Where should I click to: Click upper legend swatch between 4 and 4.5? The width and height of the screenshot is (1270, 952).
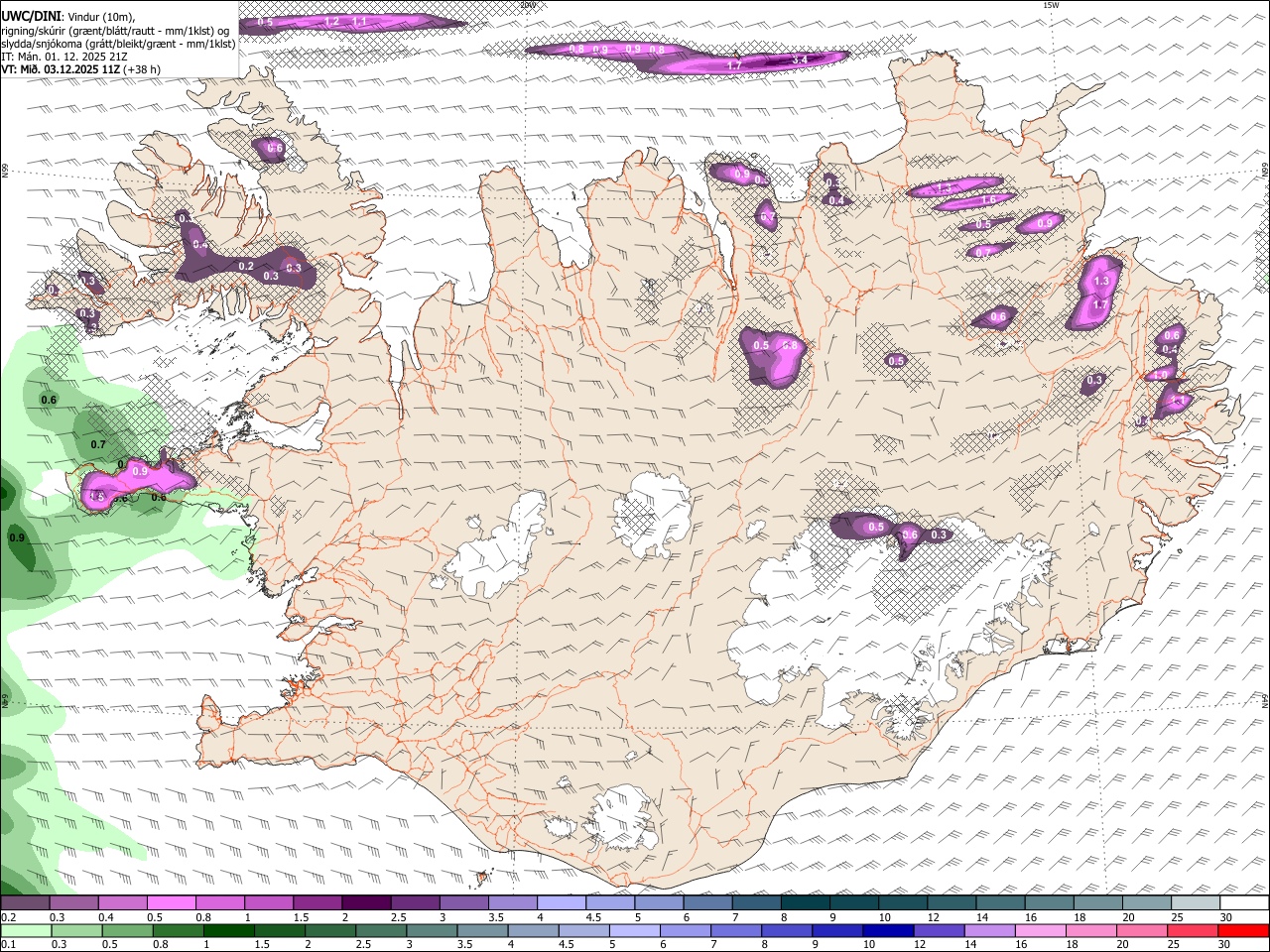tap(561, 902)
